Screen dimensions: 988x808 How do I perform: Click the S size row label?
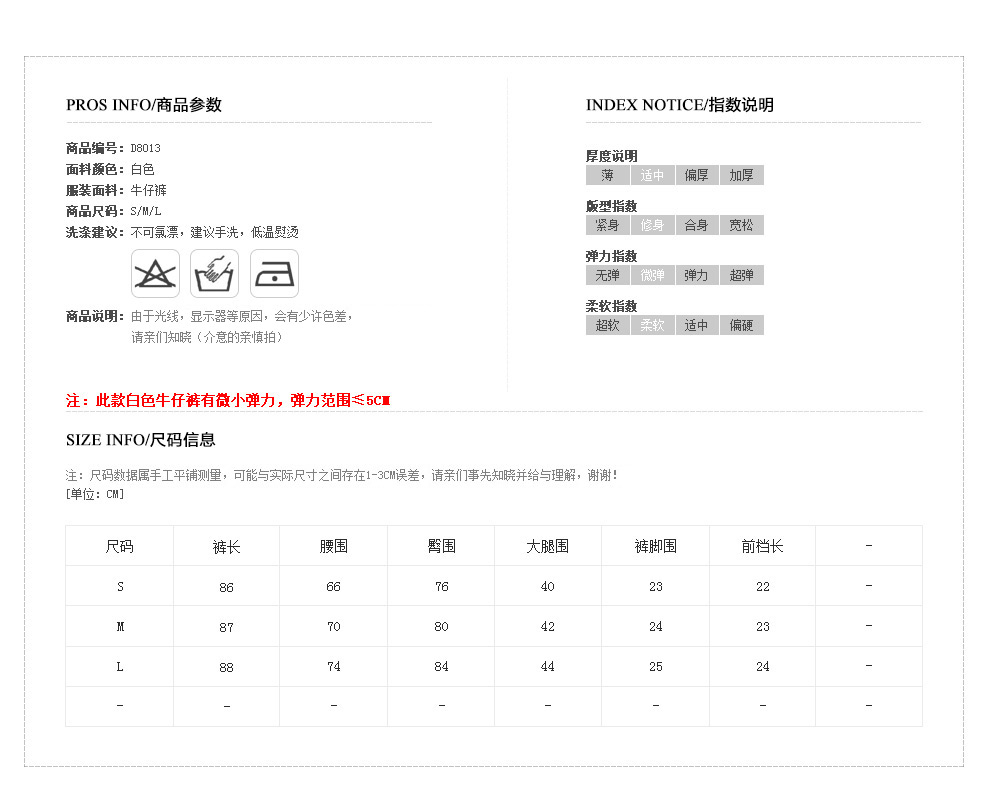tap(120, 587)
